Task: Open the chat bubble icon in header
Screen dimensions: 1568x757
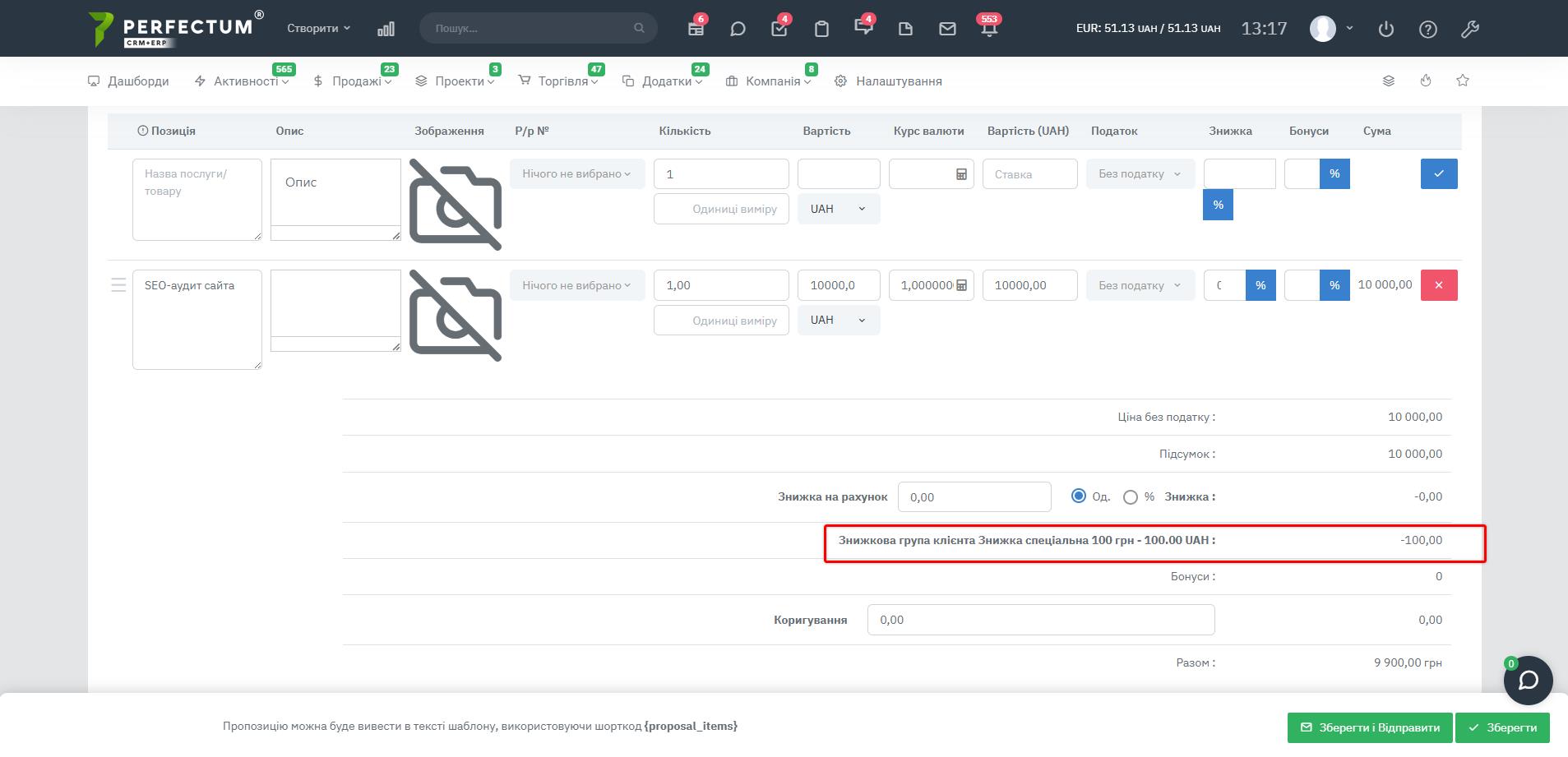Action: point(738,29)
